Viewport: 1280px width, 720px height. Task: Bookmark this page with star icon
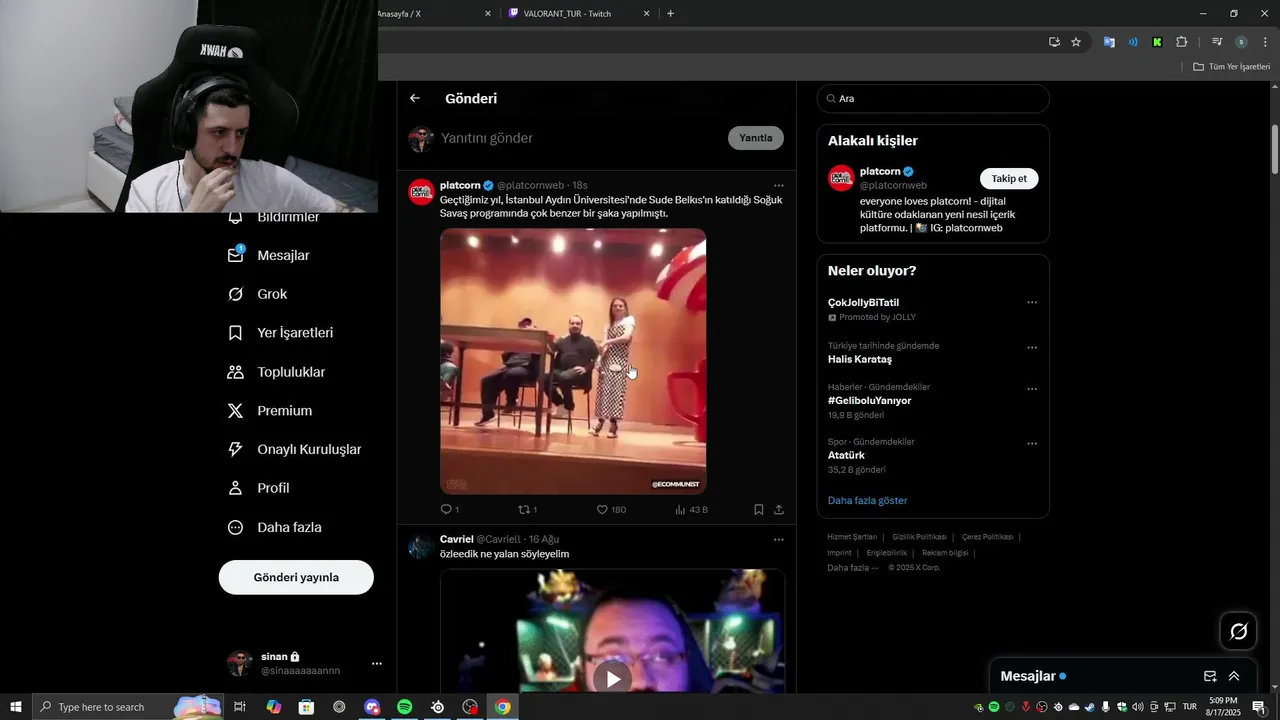click(1076, 42)
